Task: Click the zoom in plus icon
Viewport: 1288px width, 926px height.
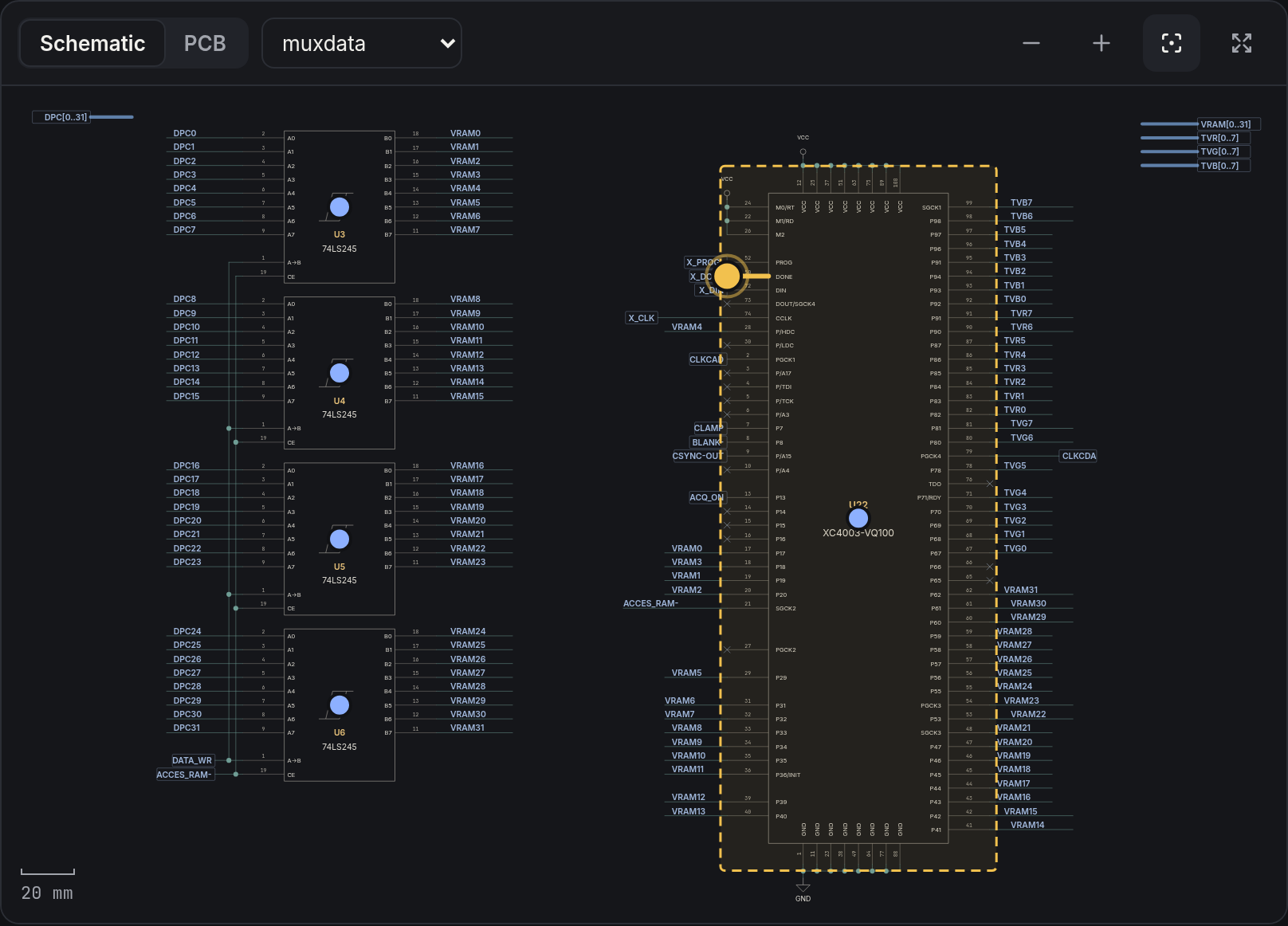Action: (x=1101, y=43)
